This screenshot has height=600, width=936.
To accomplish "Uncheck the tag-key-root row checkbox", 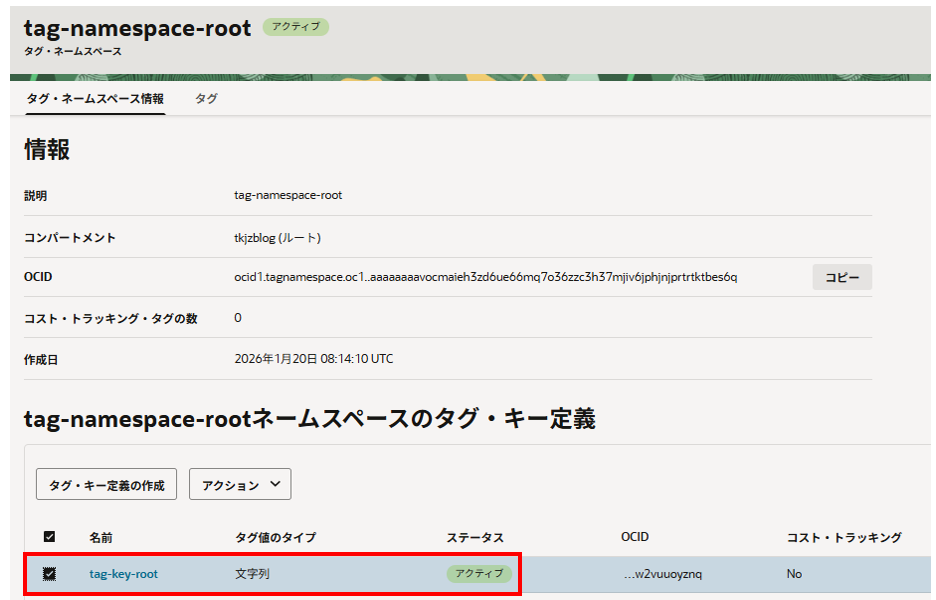I will click(49, 574).
